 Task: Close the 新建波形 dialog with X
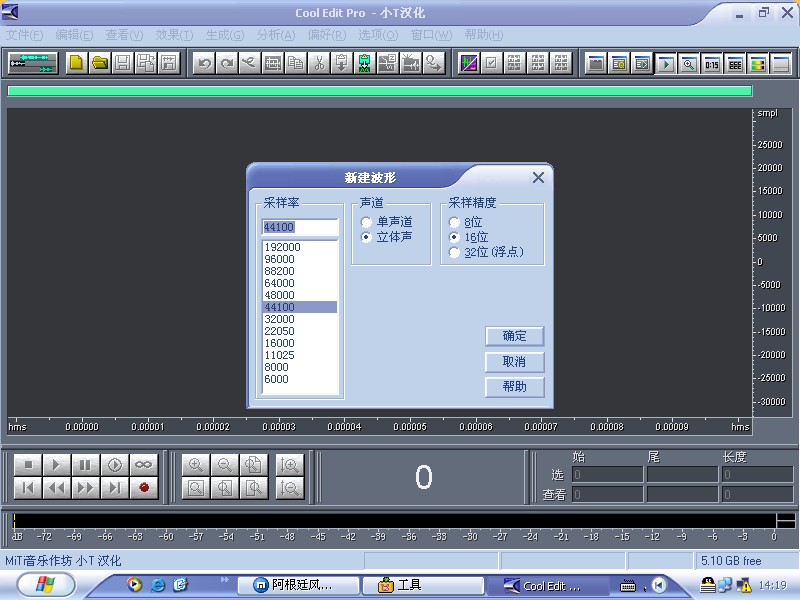coord(538,178)
